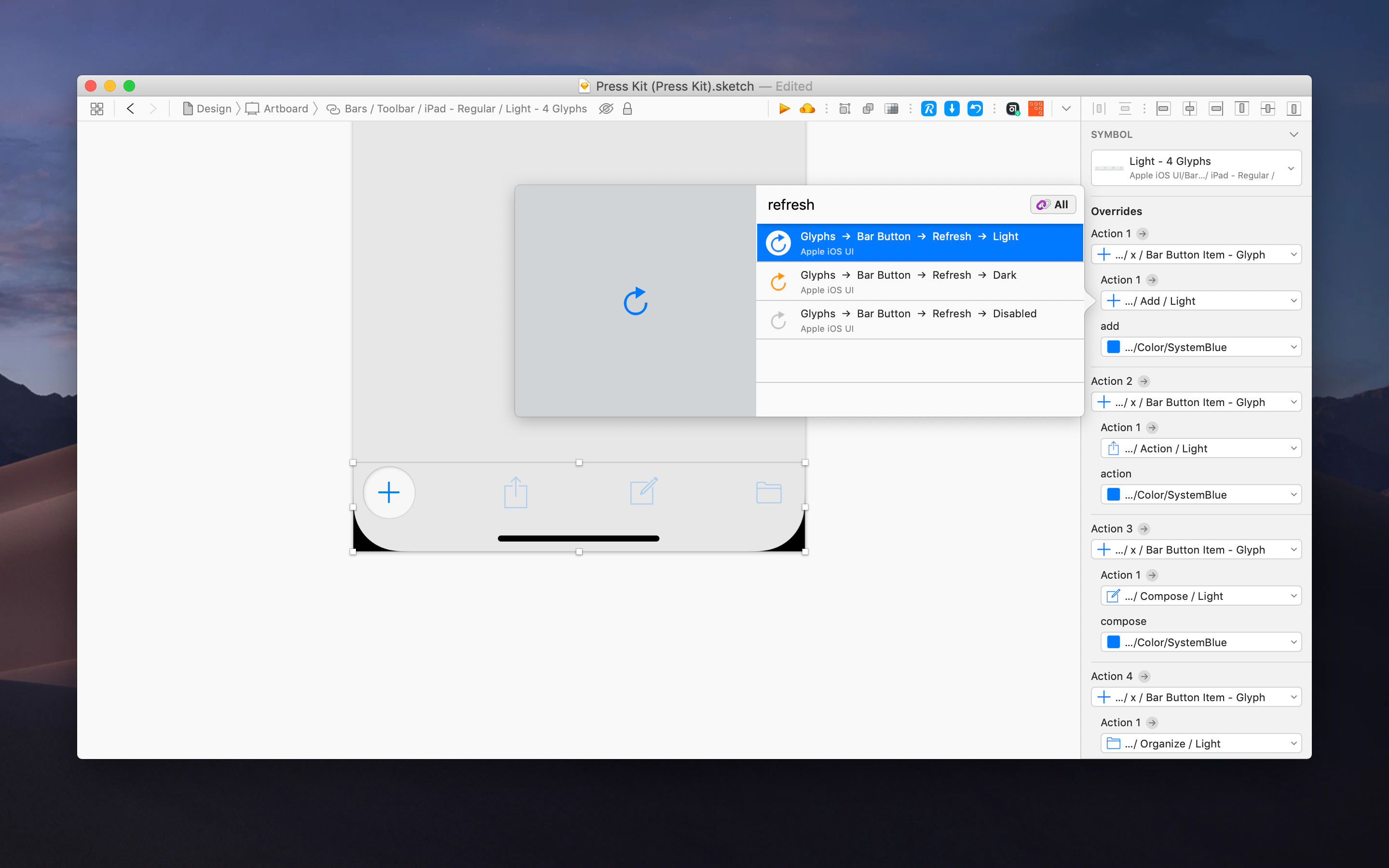Image resolution: width=1389 pixels, height=868 pixels.
Task: Click the Overrides section heading
Action: click(x=1117, y=211)
